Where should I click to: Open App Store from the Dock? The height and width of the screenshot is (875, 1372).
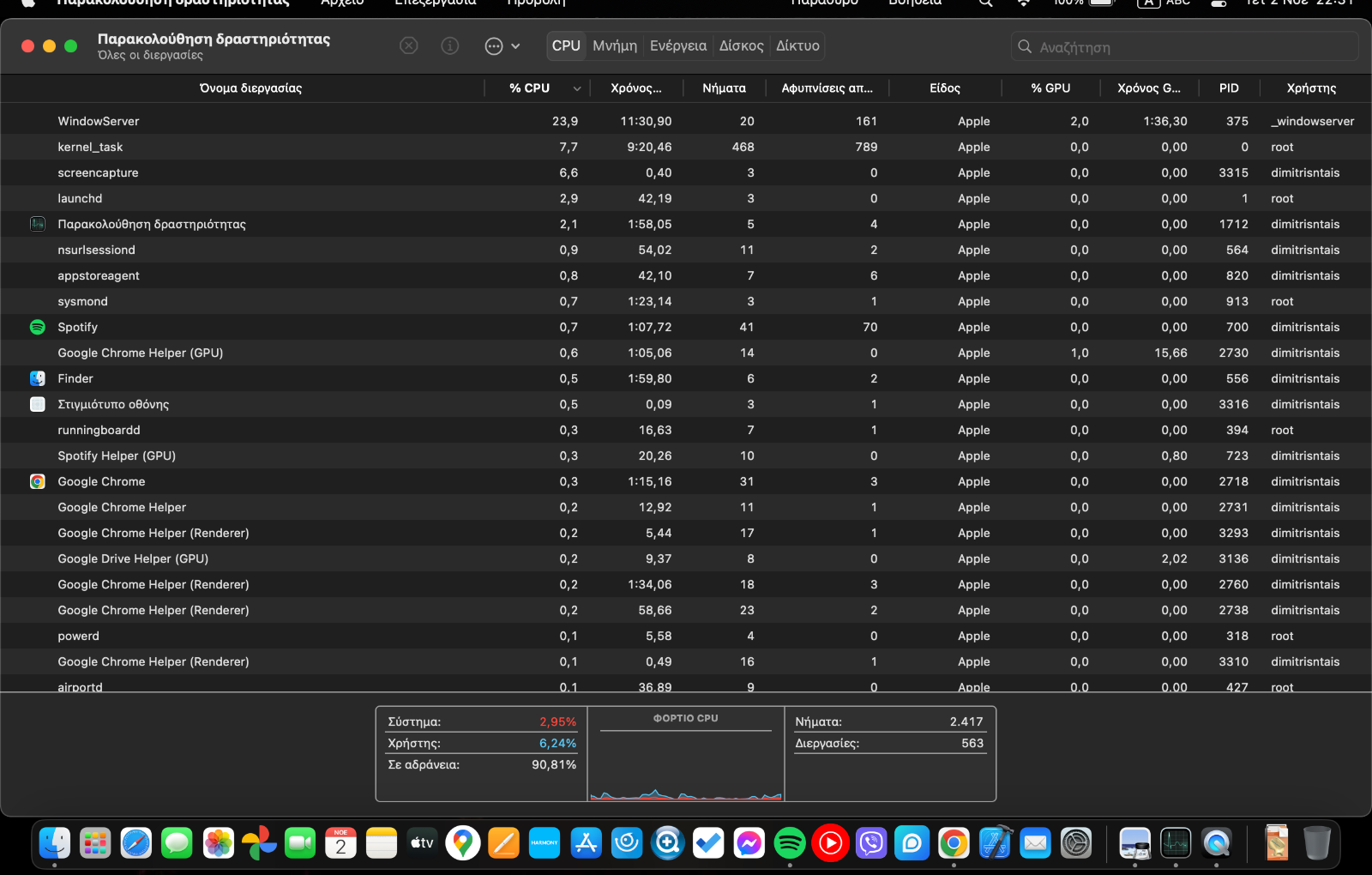point(586,843)
